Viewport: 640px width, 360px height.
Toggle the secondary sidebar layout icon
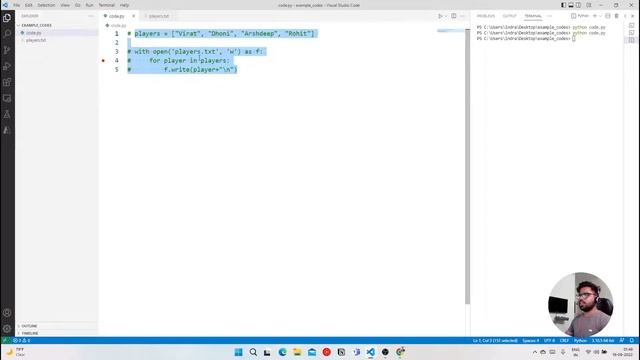pos(578,5)
